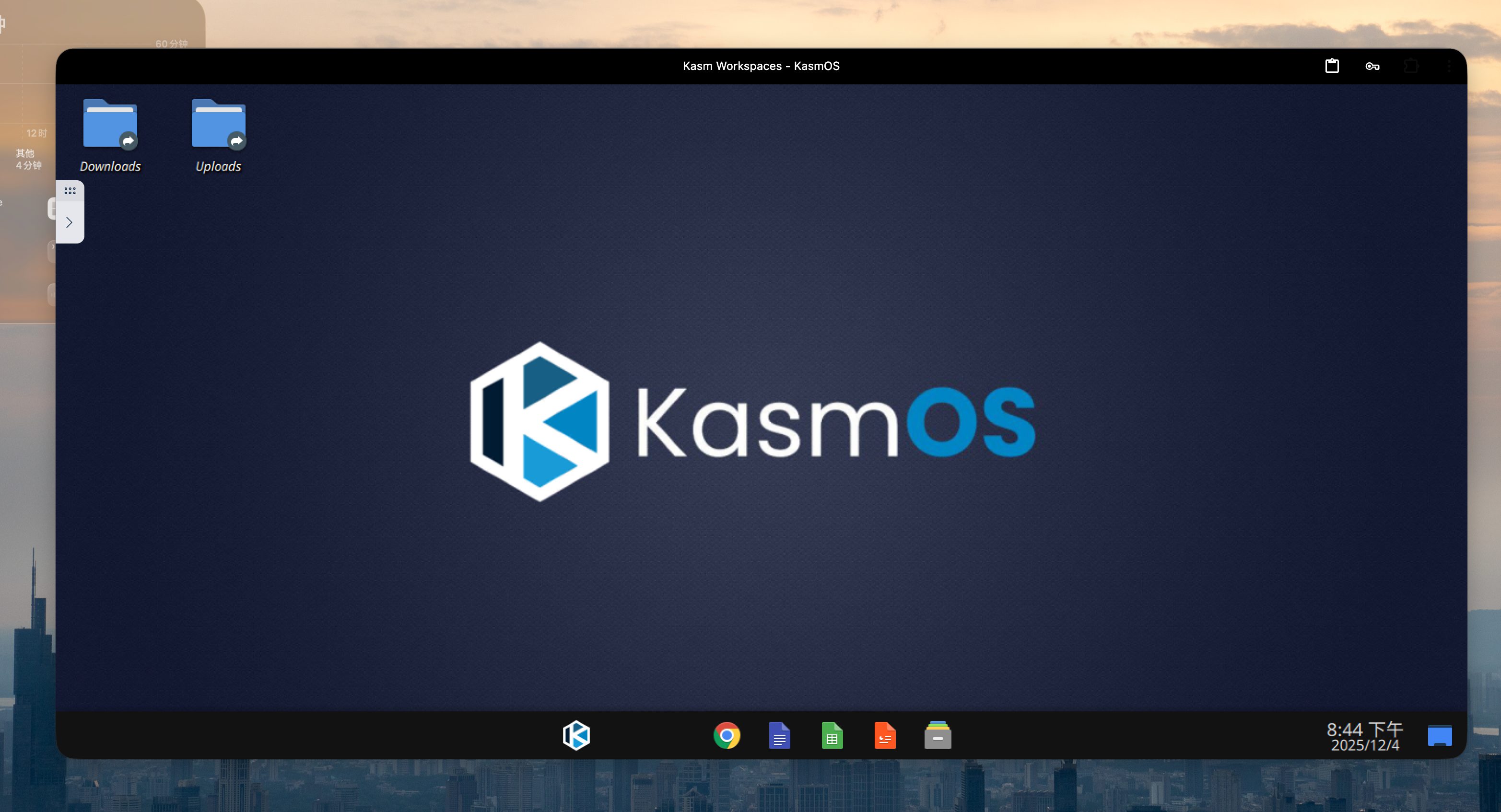Open the file manager drawer icon
The image size is (1501, 812).
tap(938, 735)
